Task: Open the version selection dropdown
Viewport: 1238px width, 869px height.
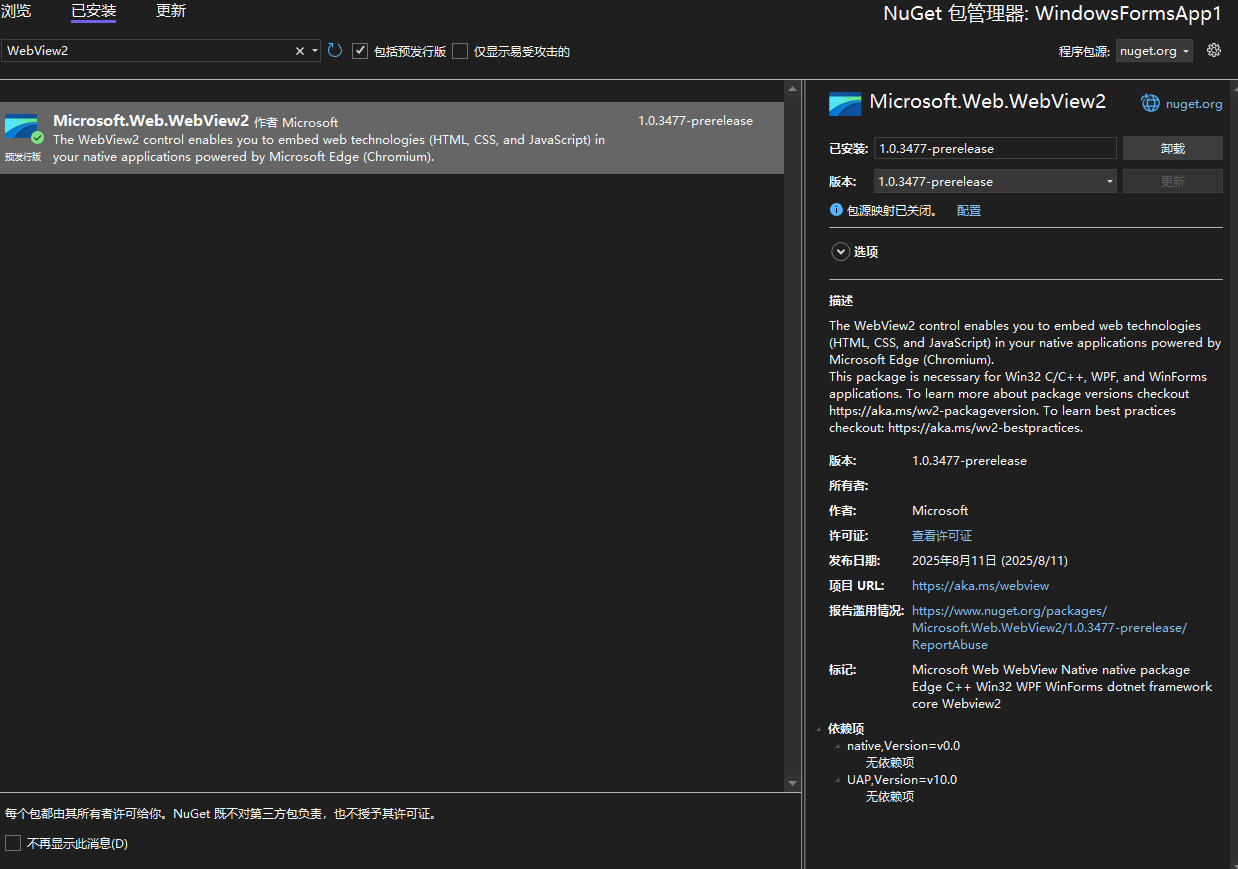Action: click(x=1110, y=181)
